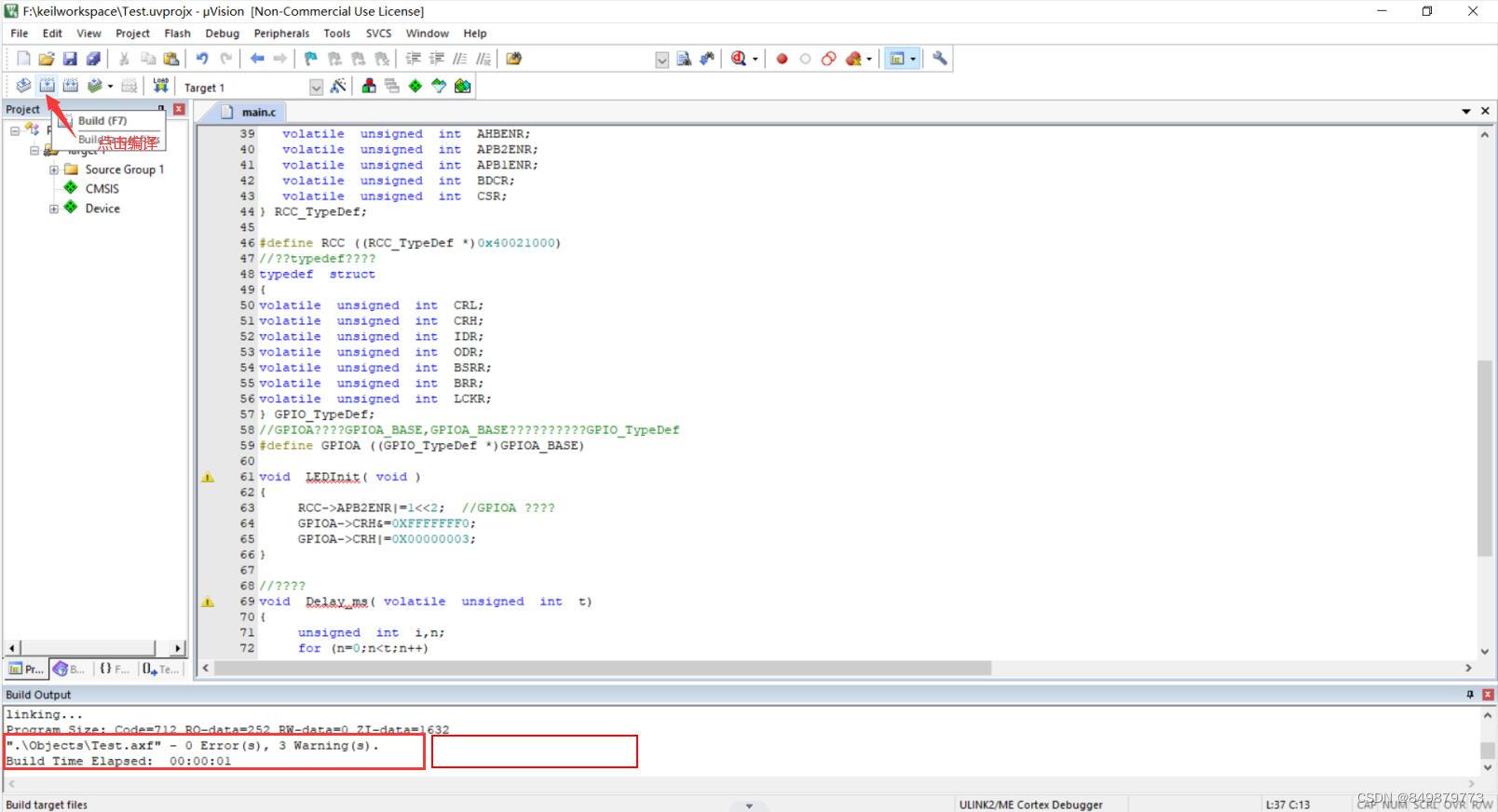Select software packs icon
The width and height of the screenshot is (1498, 812).
click(x=439, y=86)
